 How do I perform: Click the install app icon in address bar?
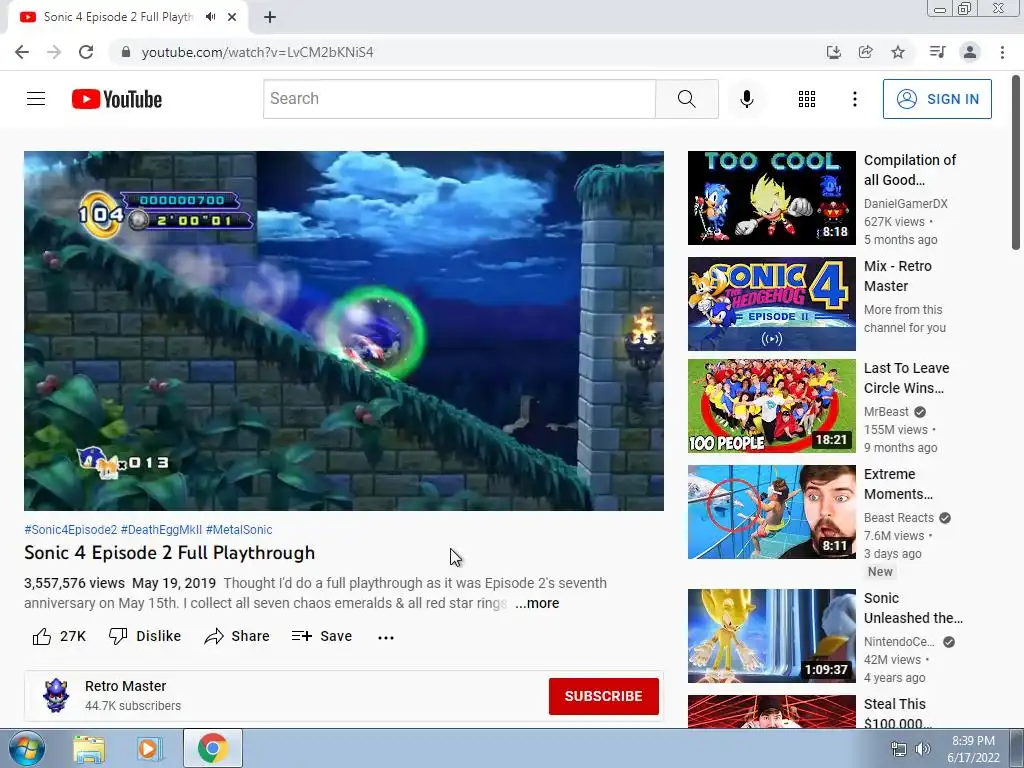click(833, 52)
